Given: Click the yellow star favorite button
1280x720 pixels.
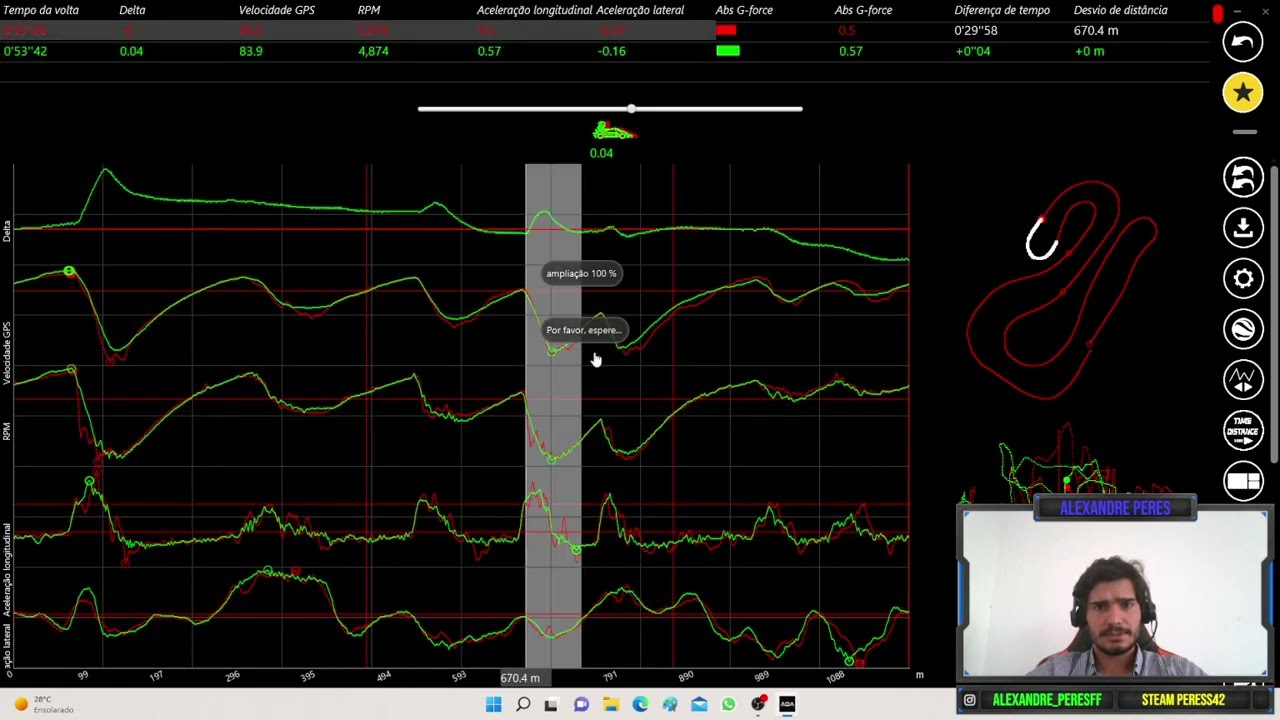Looking at the screenshot, I should [x=1243, y=93].
